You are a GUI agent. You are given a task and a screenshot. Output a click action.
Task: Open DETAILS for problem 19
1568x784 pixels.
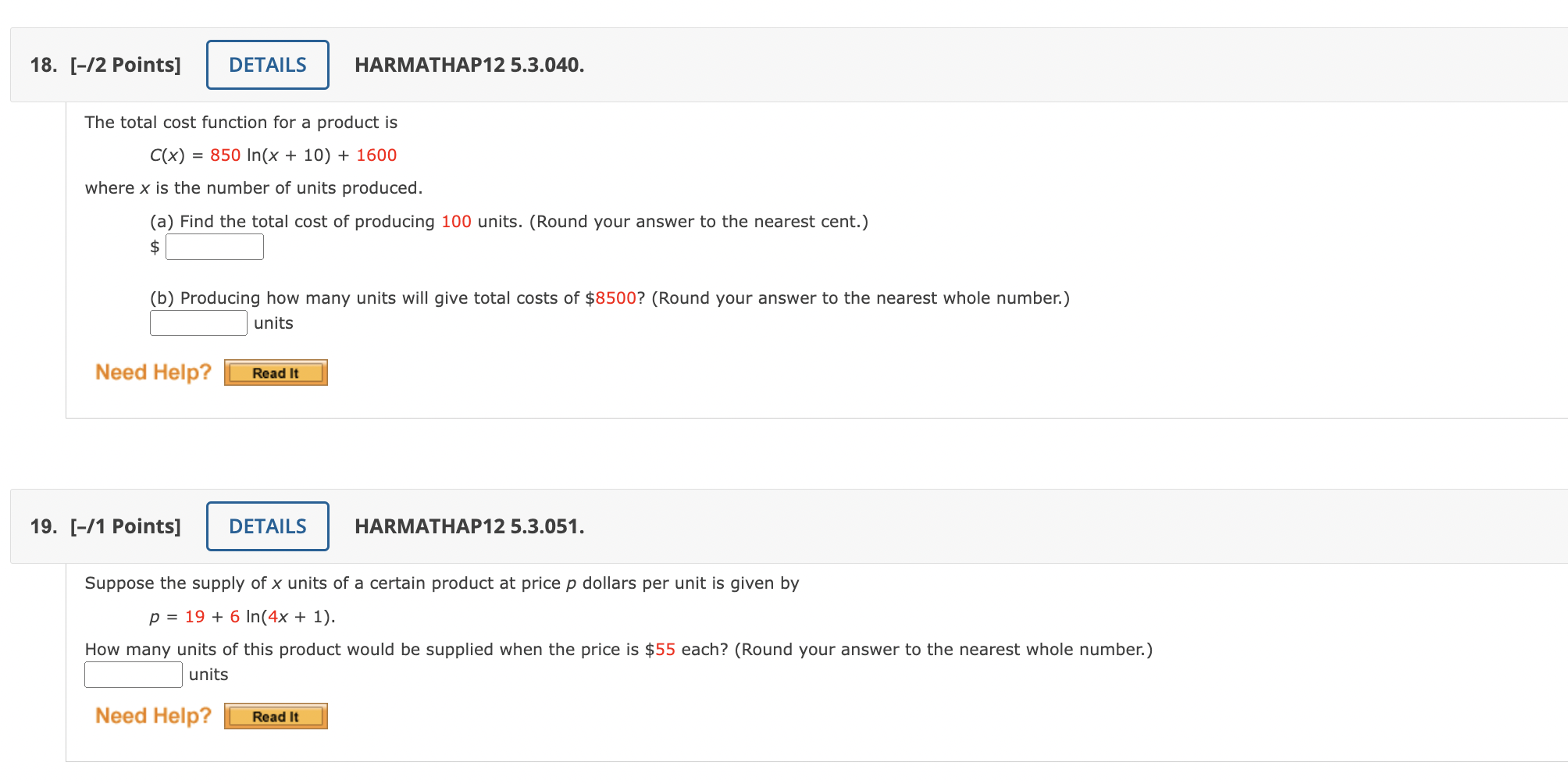pos(267,526)
